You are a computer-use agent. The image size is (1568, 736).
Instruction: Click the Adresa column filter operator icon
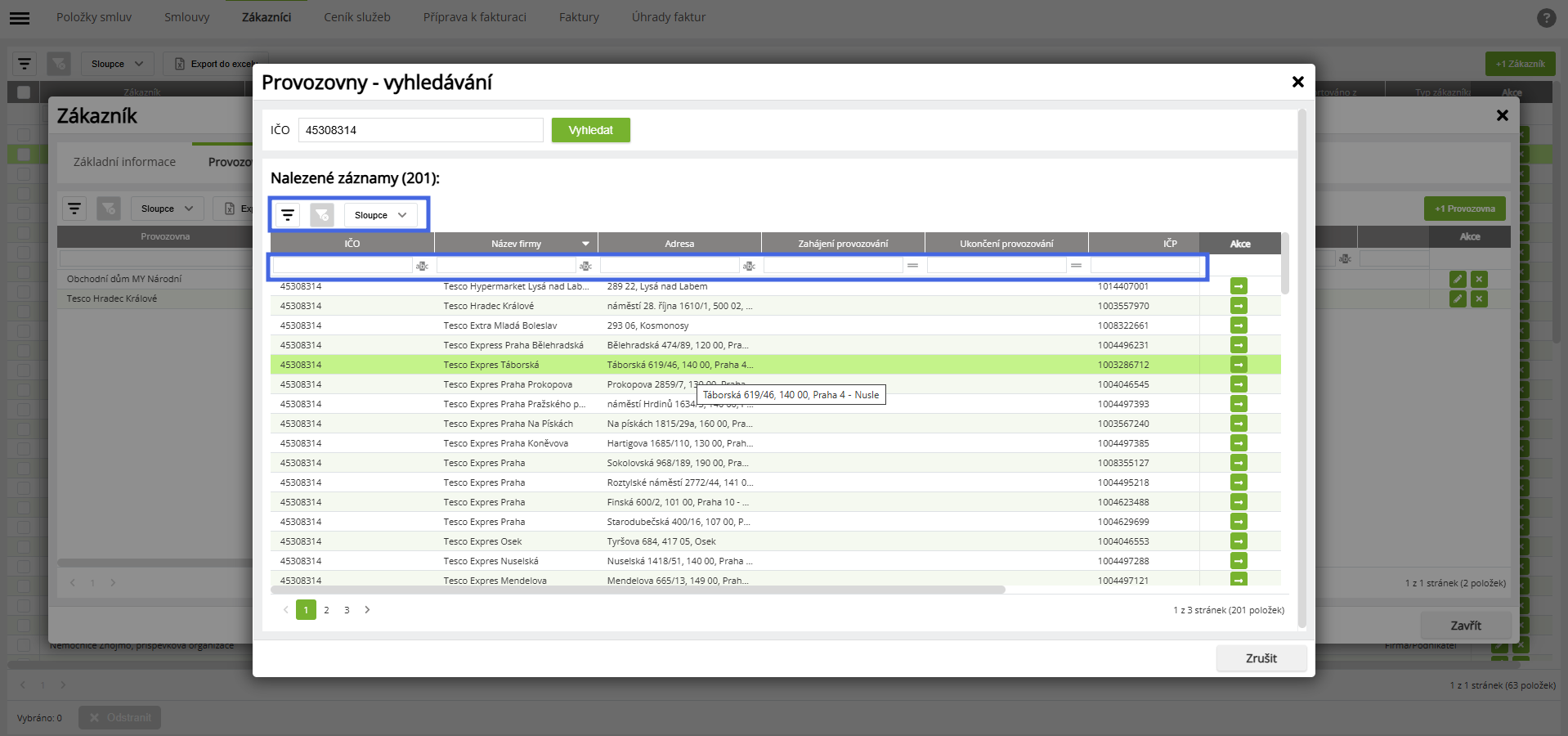tap(749, 266)
